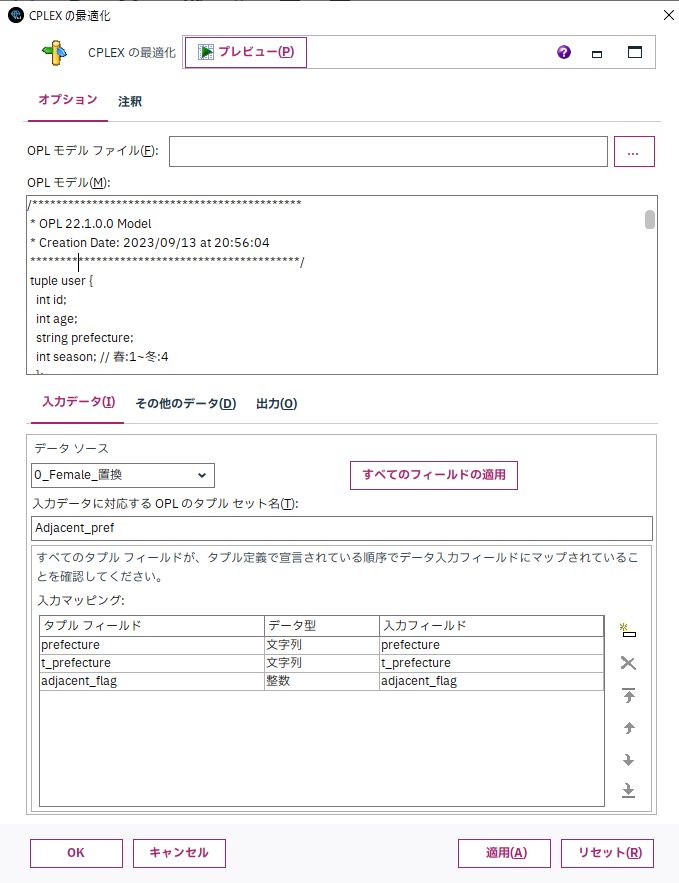679x883 pixels.
Task: Delete the selected mapping row icon
Action: click(x=628, y=663)
